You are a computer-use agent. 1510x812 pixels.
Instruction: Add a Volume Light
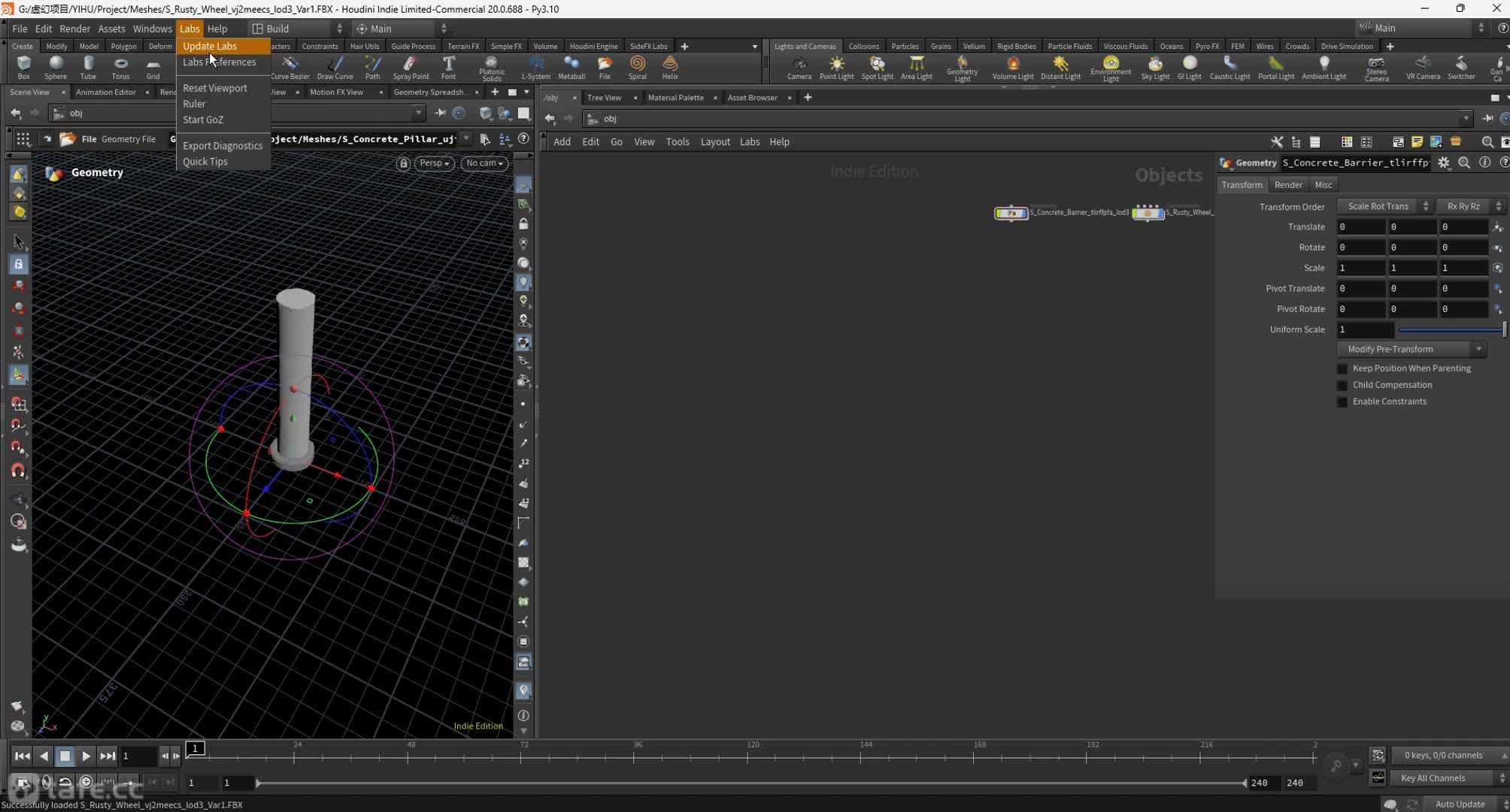coord(1012,67)
